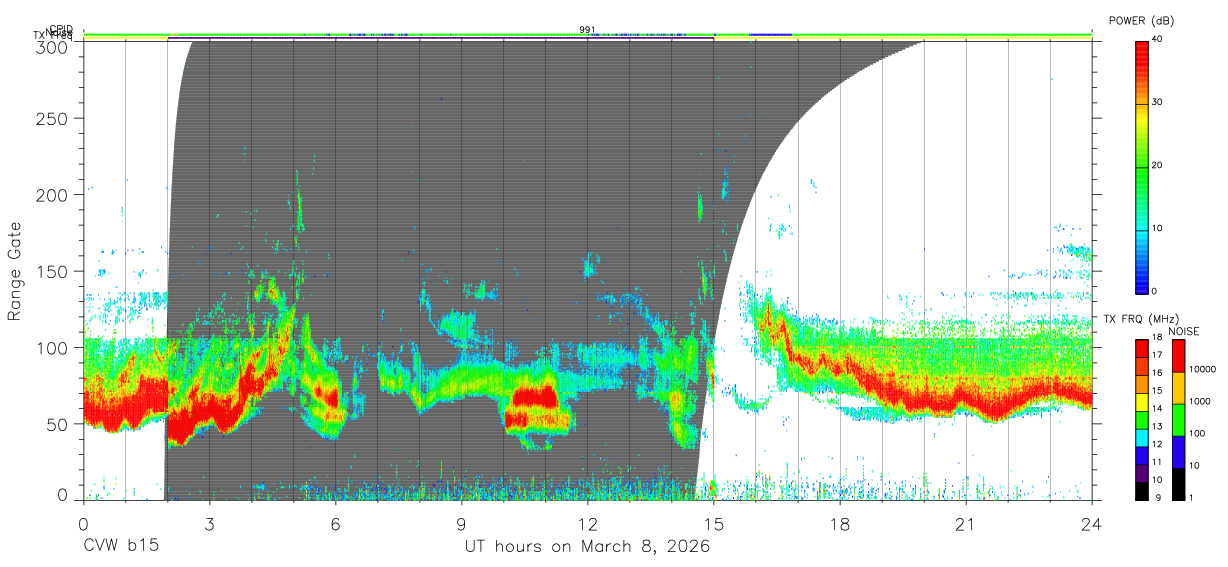This screenshot has height=567, width=1228.
Task: Click the hour 9 tick on the time axis
Action: click(461, 524)
